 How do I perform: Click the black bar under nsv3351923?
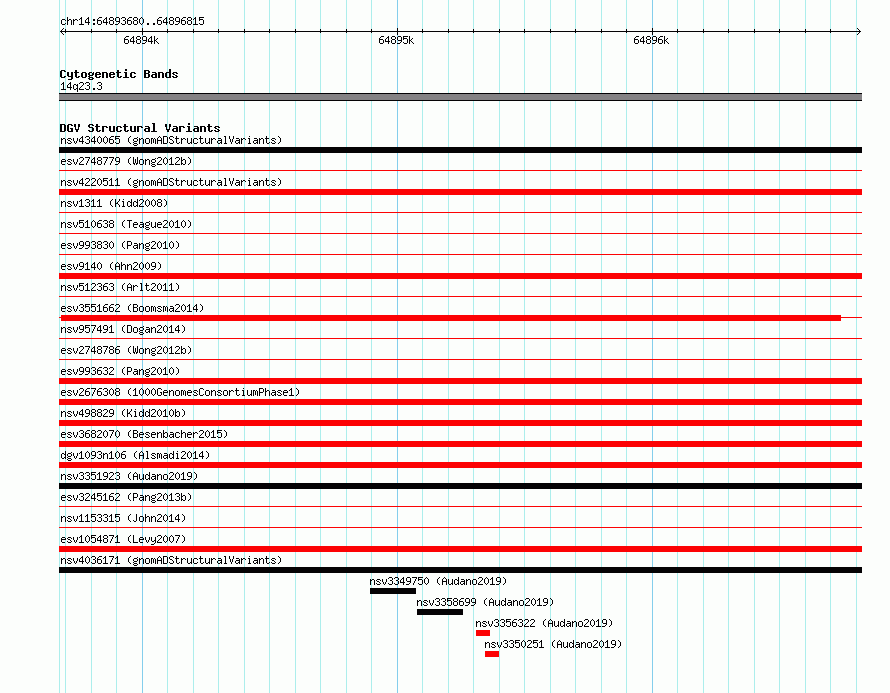click(x=460, y=486)
